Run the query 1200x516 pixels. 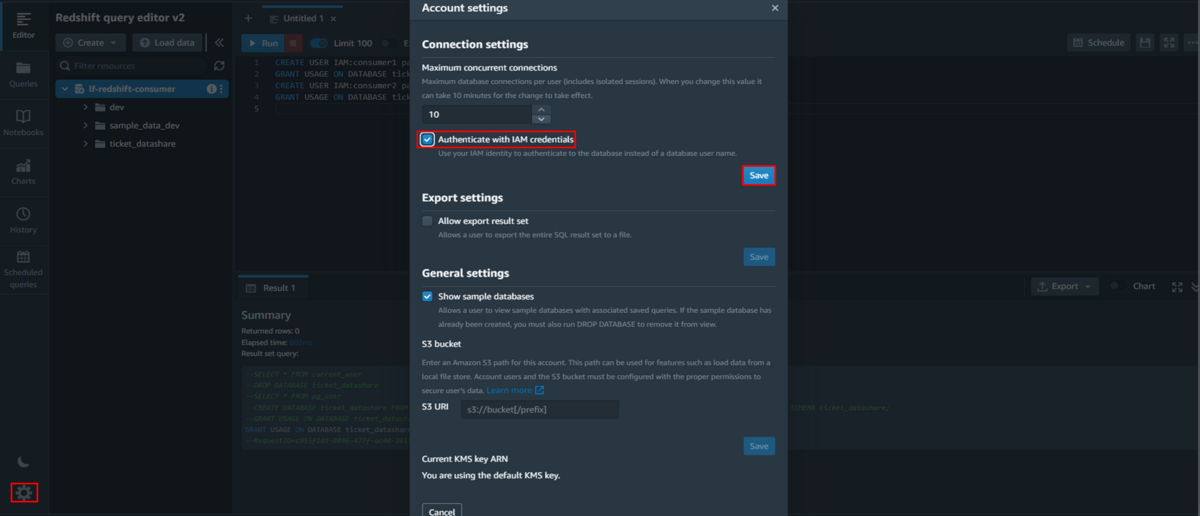[x=263, y=43]
